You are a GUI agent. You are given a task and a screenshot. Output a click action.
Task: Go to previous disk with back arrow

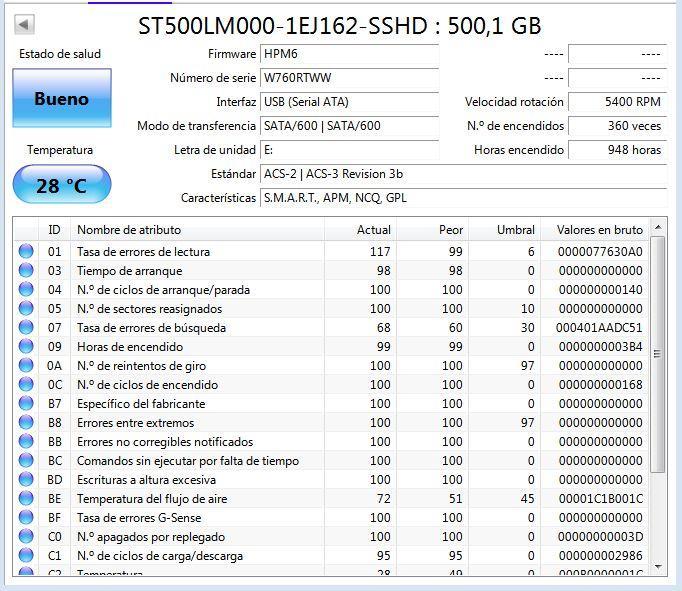point(24,25)
